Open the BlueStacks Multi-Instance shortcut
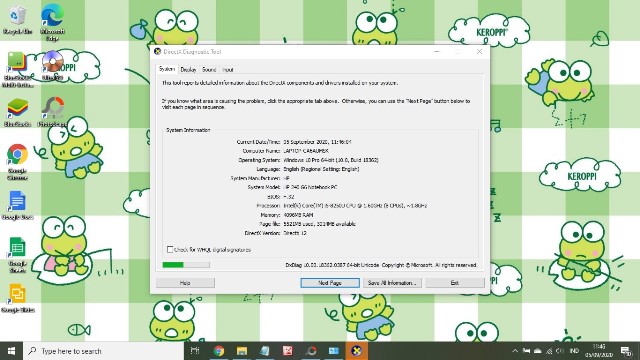The width and height of the screenshot is (640, 360). click(x=17, y=69)
